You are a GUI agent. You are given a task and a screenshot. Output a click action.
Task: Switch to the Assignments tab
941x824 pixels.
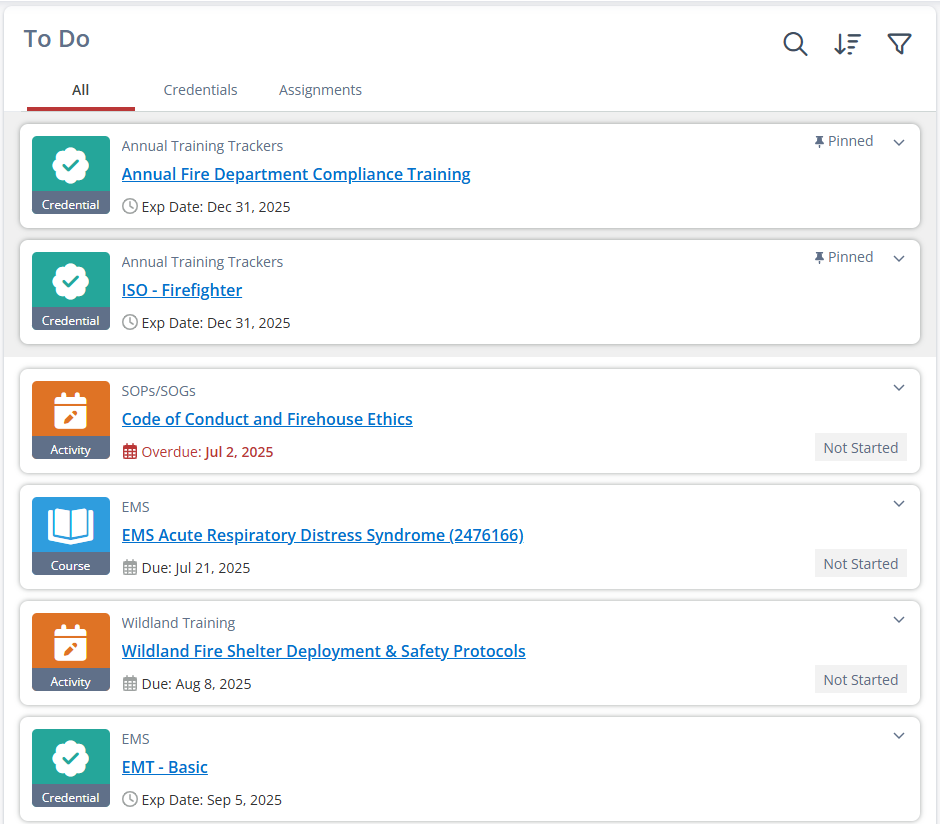tap(320, 90)
